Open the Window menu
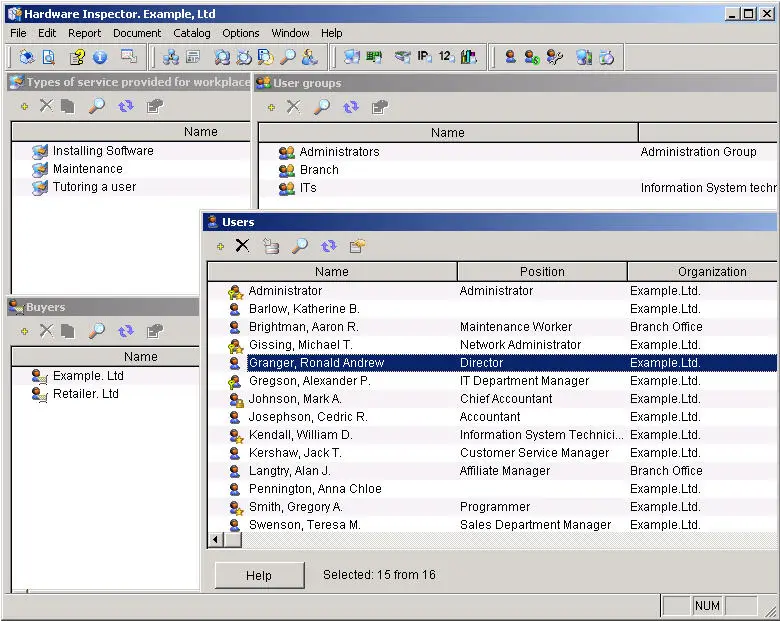Image resolution: width=780 pixels, height=621 pixels. [291, 33]
